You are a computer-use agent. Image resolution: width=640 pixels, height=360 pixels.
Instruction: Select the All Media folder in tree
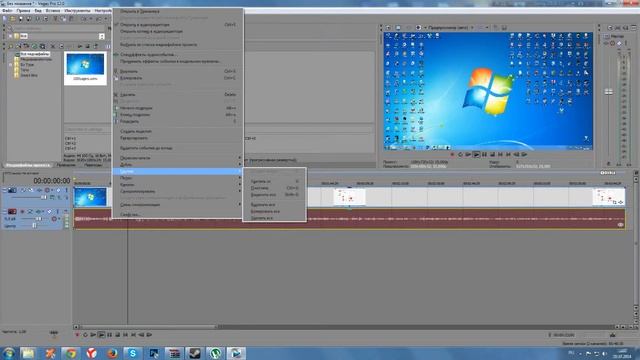(x=36, y=54)
